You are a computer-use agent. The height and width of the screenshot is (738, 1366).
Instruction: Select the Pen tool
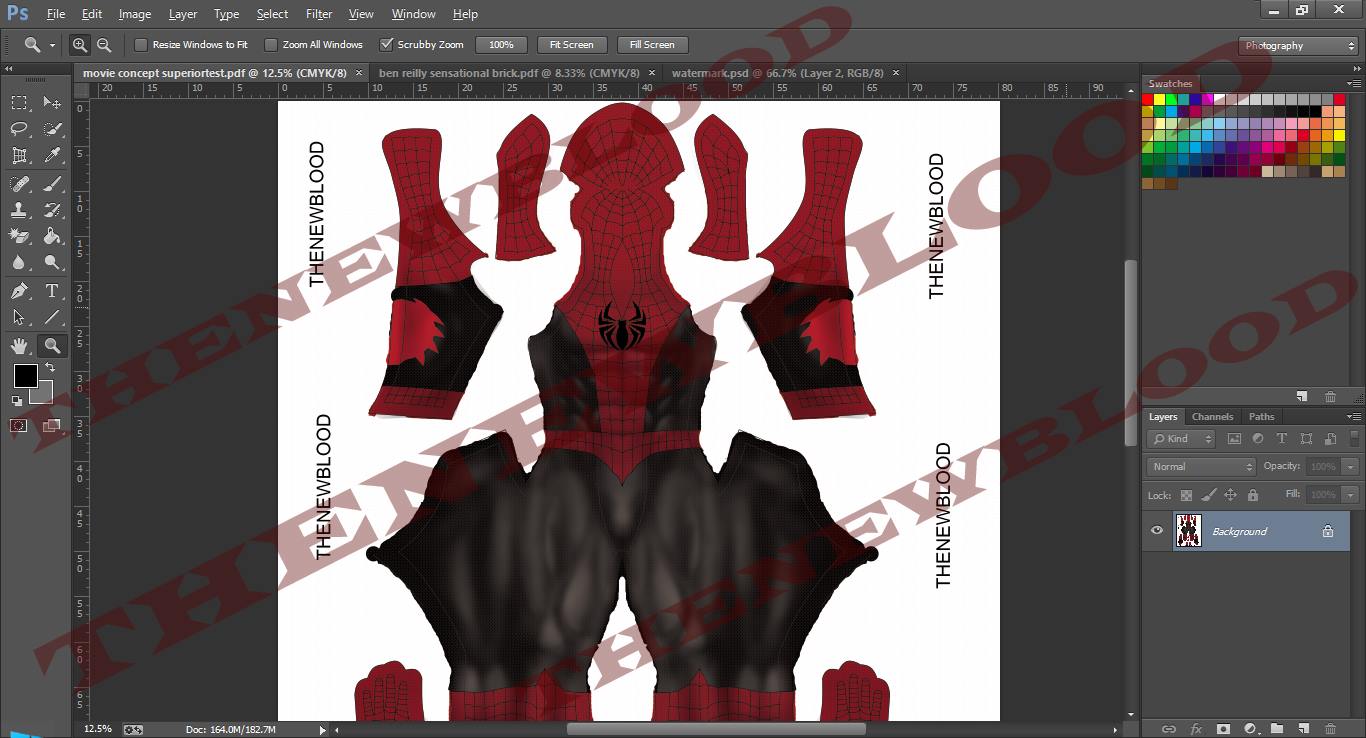(19, 291)
